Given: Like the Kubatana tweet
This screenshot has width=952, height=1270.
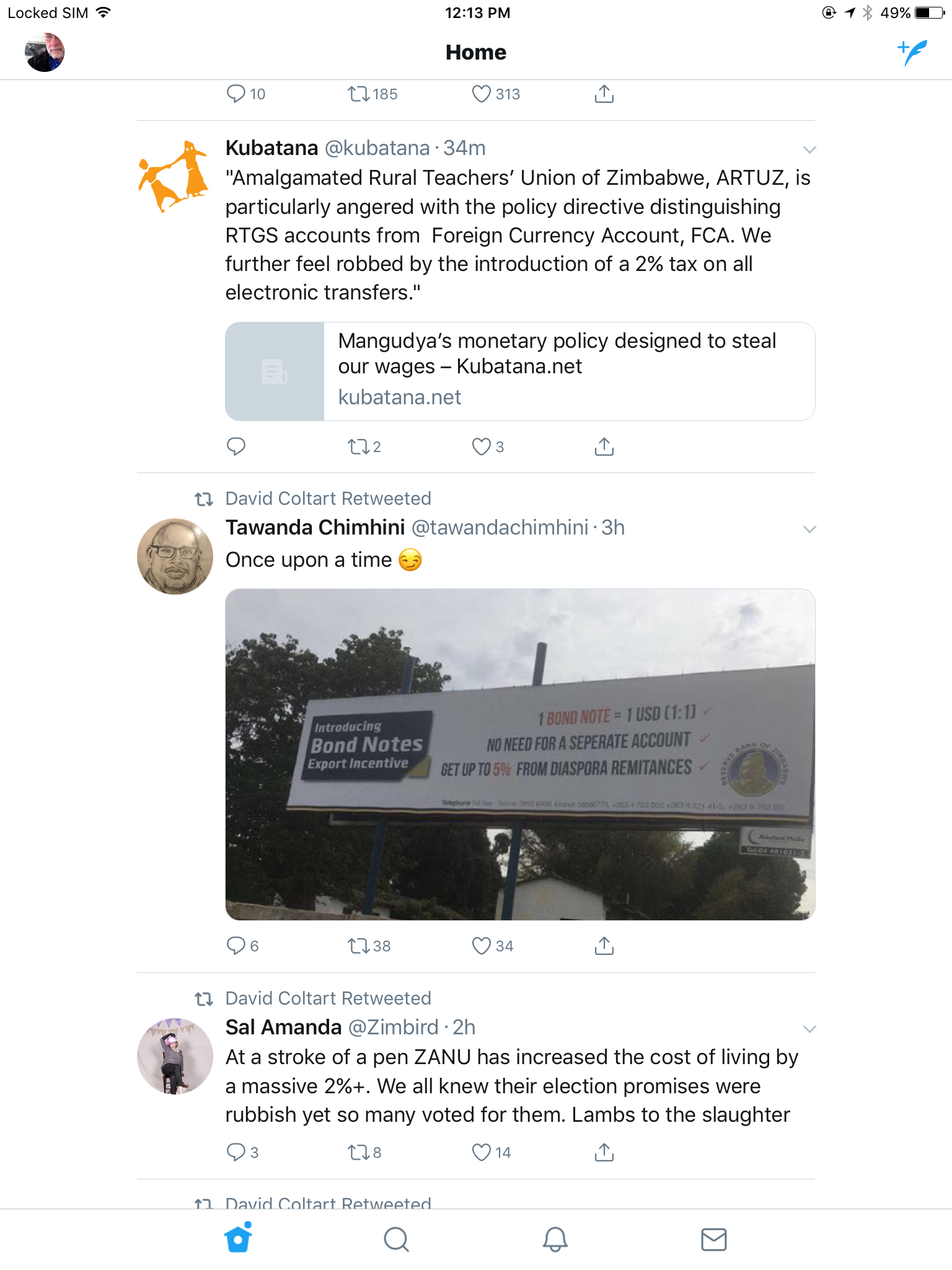Looking at the screenshot, I should coord(488,446).
